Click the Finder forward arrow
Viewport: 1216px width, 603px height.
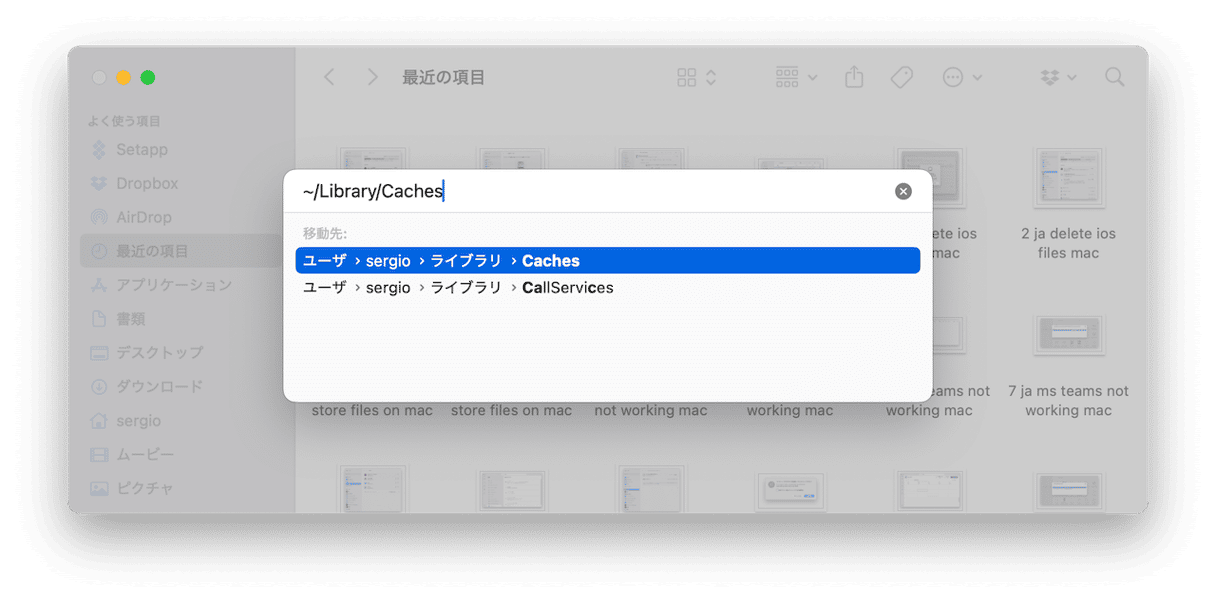pos(372,77)
